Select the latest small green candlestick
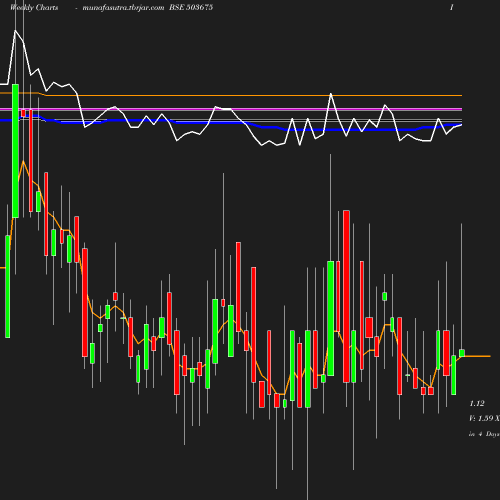 click(462, 353)
